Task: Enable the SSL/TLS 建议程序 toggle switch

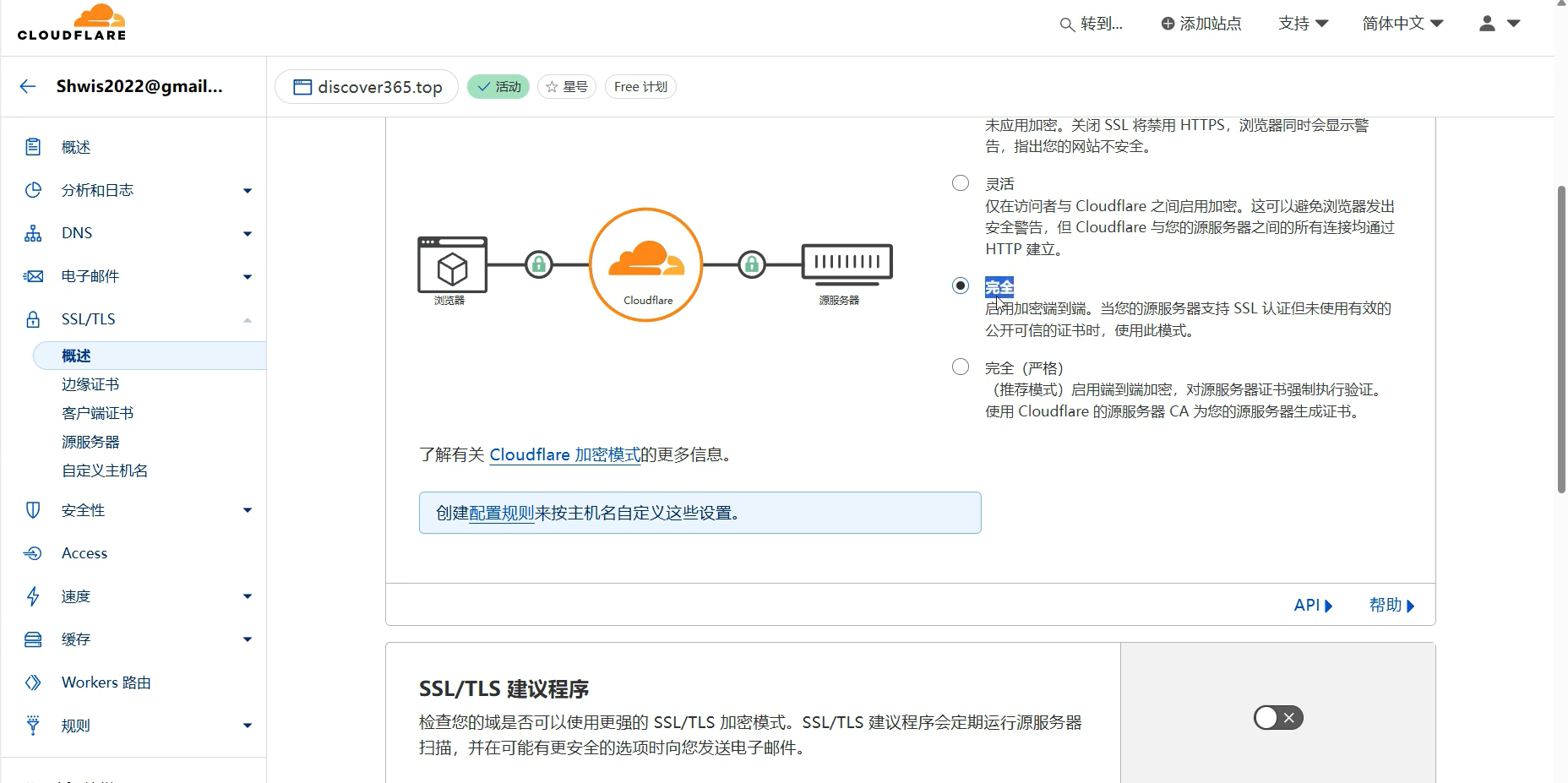Action: [1278, 718]
